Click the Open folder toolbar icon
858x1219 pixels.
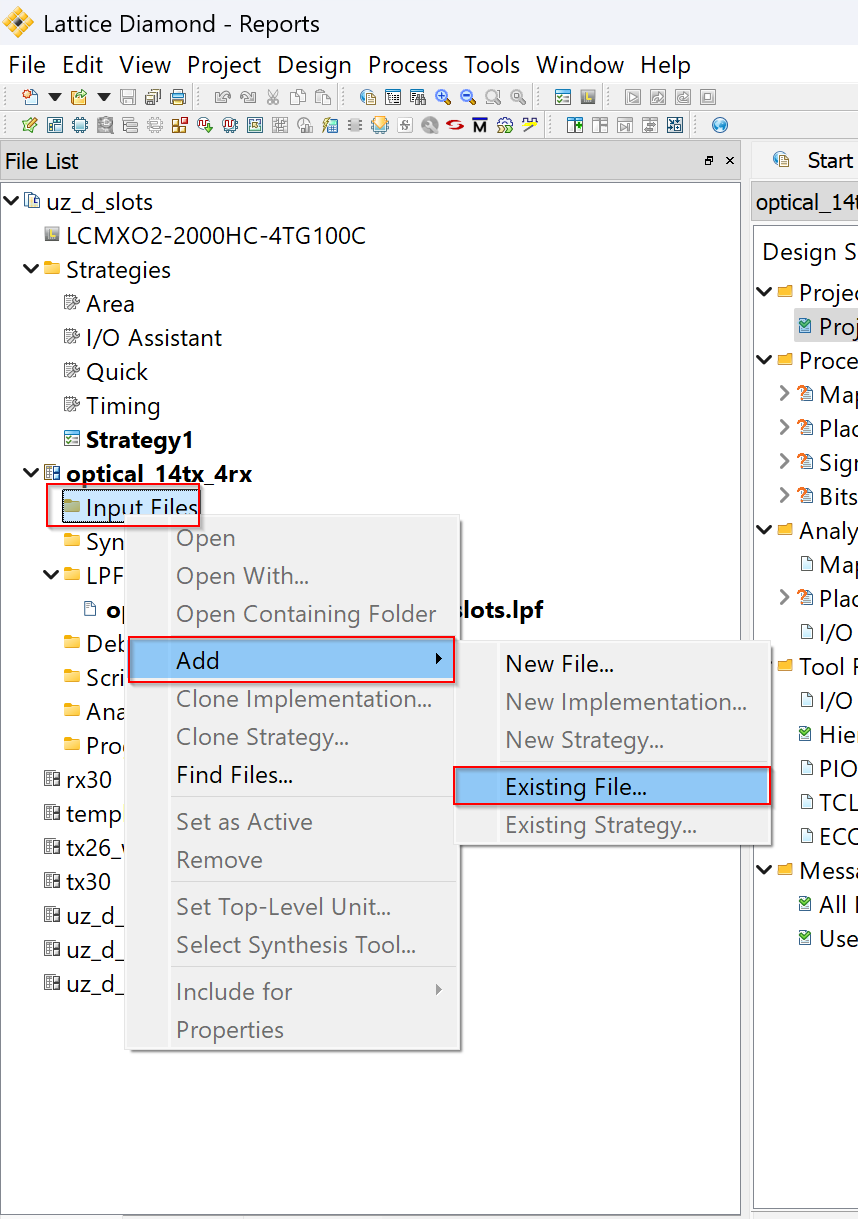tap(79, 97)
